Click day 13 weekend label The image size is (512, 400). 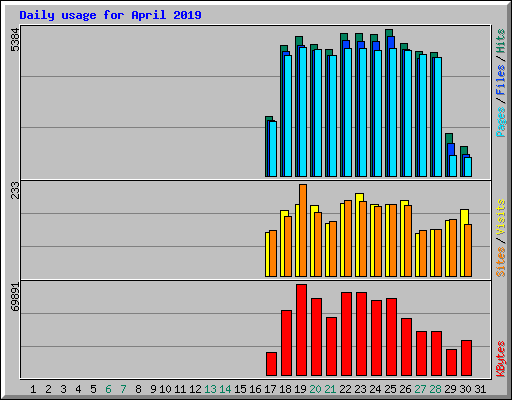(x=210, y=389)
